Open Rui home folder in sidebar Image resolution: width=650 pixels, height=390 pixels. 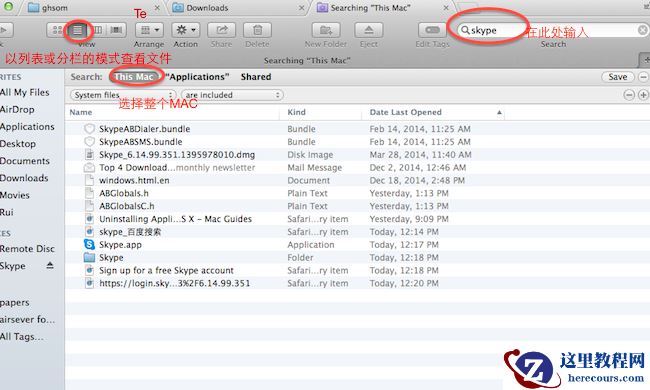coord(7,212)
